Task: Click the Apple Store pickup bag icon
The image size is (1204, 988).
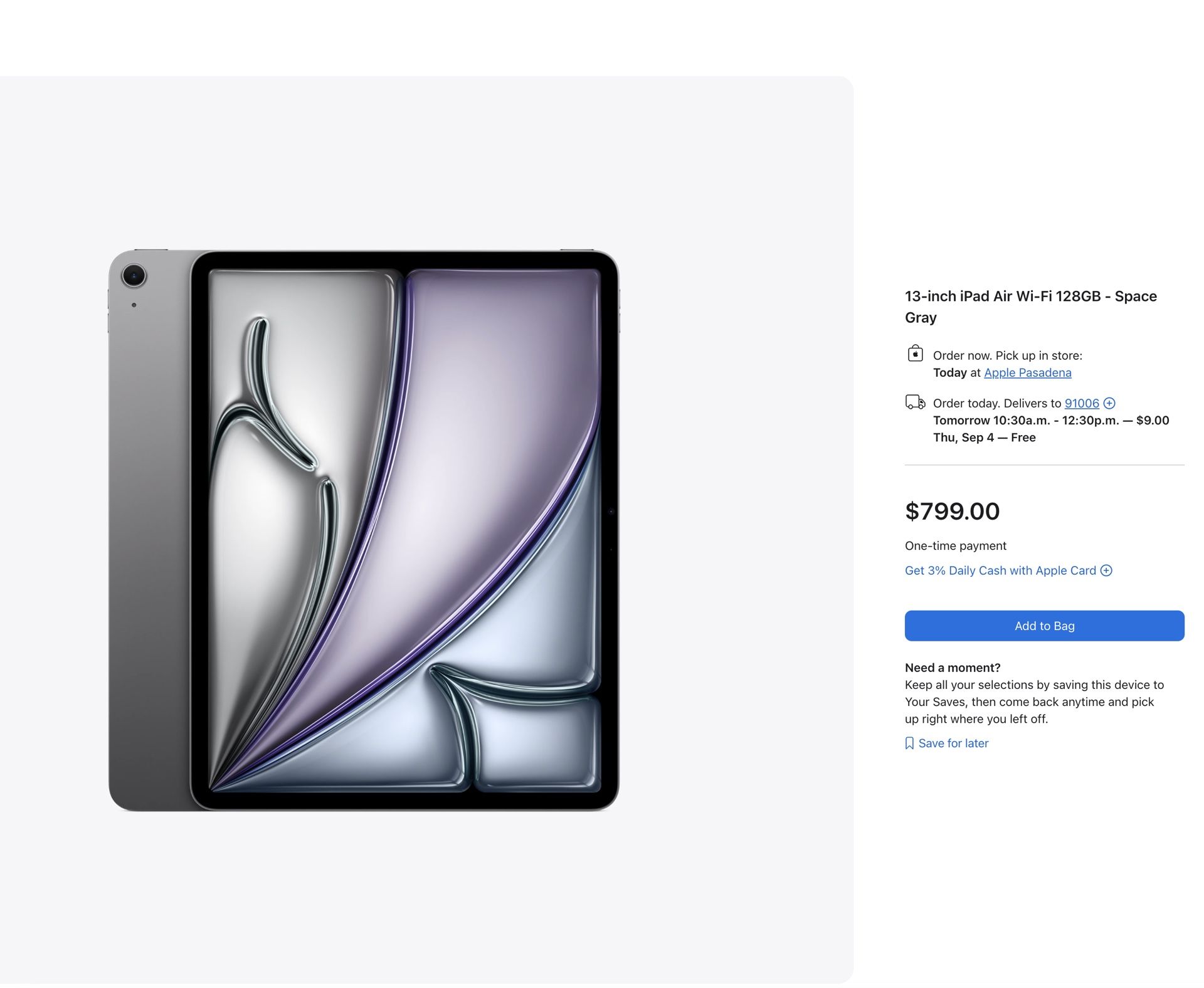Action: 915,354
